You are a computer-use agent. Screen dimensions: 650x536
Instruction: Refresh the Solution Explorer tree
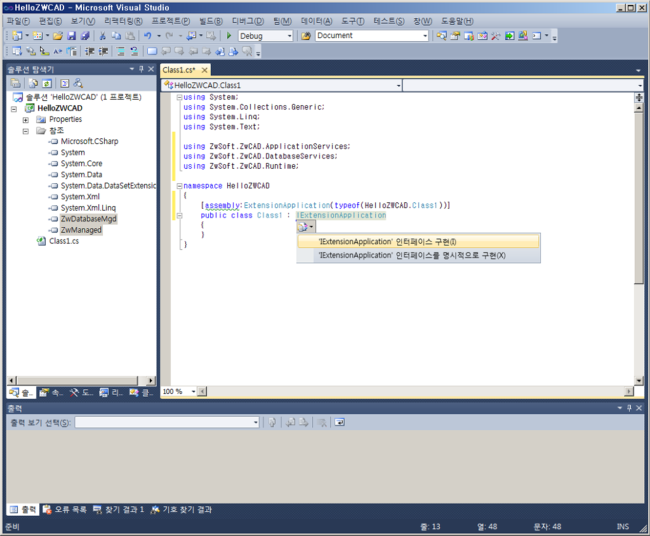(47, 83)
